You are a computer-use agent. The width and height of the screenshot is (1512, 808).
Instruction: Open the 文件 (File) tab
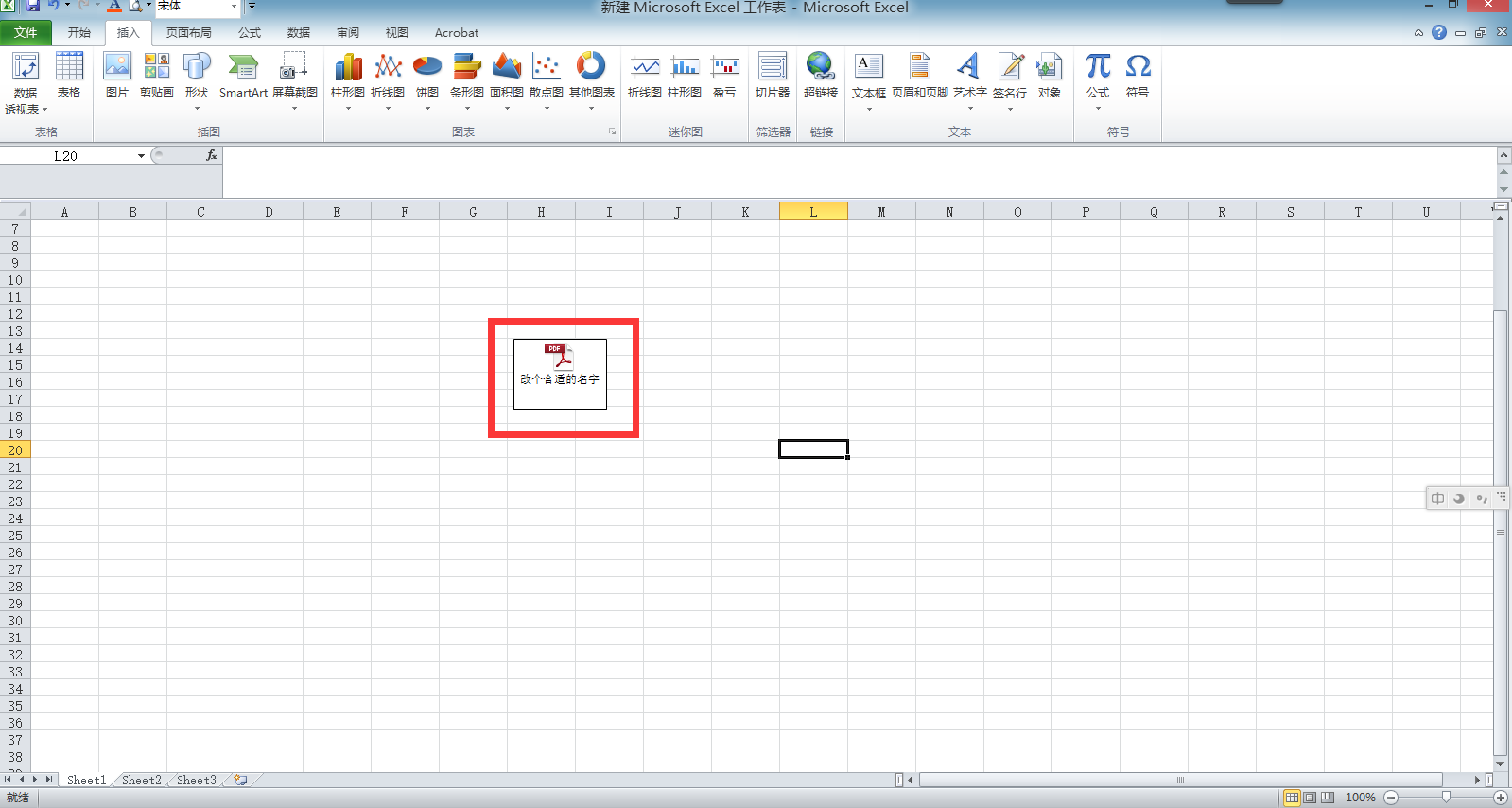click(x=26, y=32)
